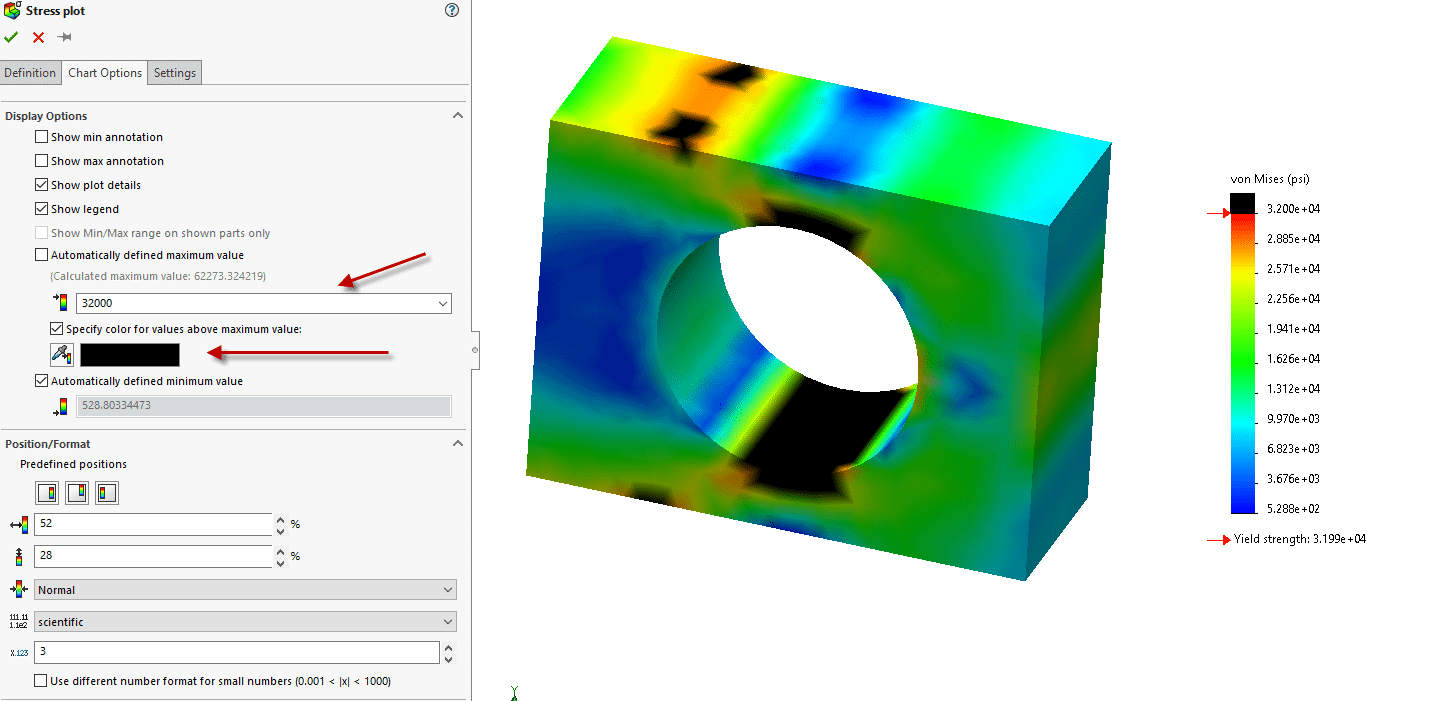Click the eyedropper color picker icon
The width and height of the screenshot is (1448, 701).
pyautogui.click(x=62, y=354)
